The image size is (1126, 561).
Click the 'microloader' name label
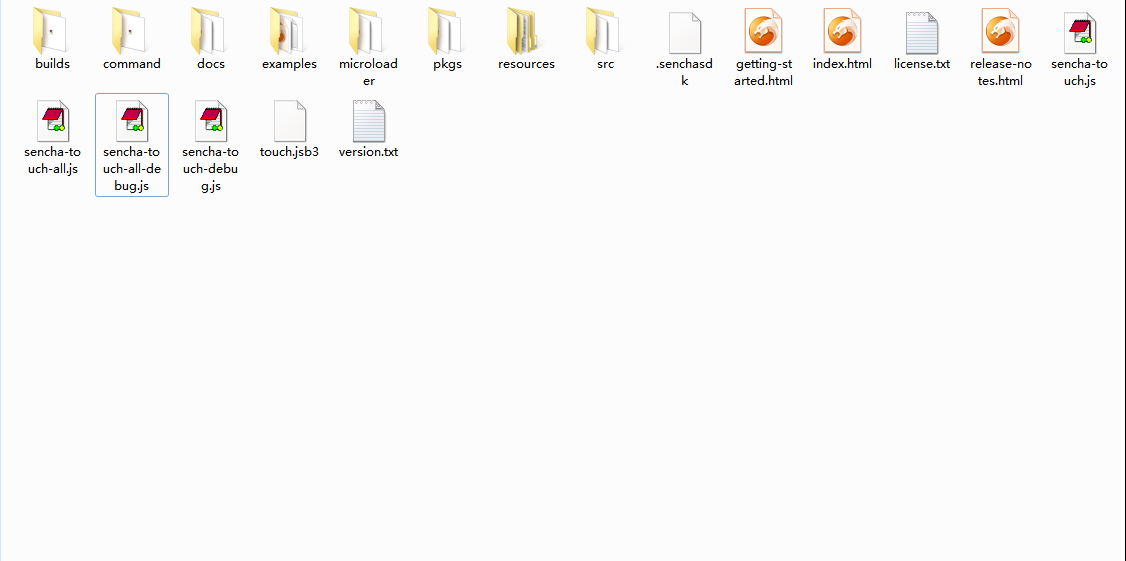tap(368, 73)
